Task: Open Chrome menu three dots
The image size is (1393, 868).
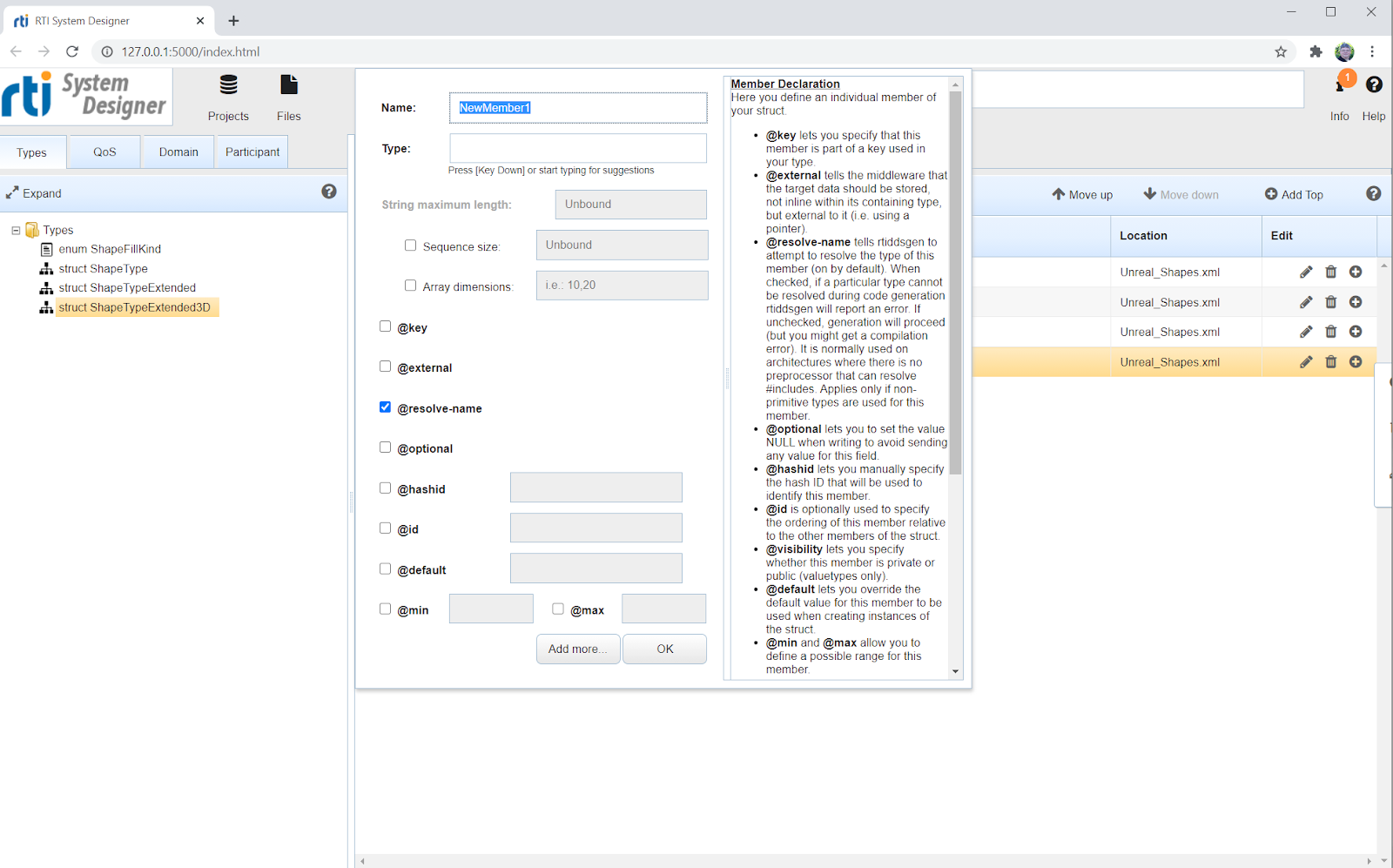Action: click(1372, 51)
